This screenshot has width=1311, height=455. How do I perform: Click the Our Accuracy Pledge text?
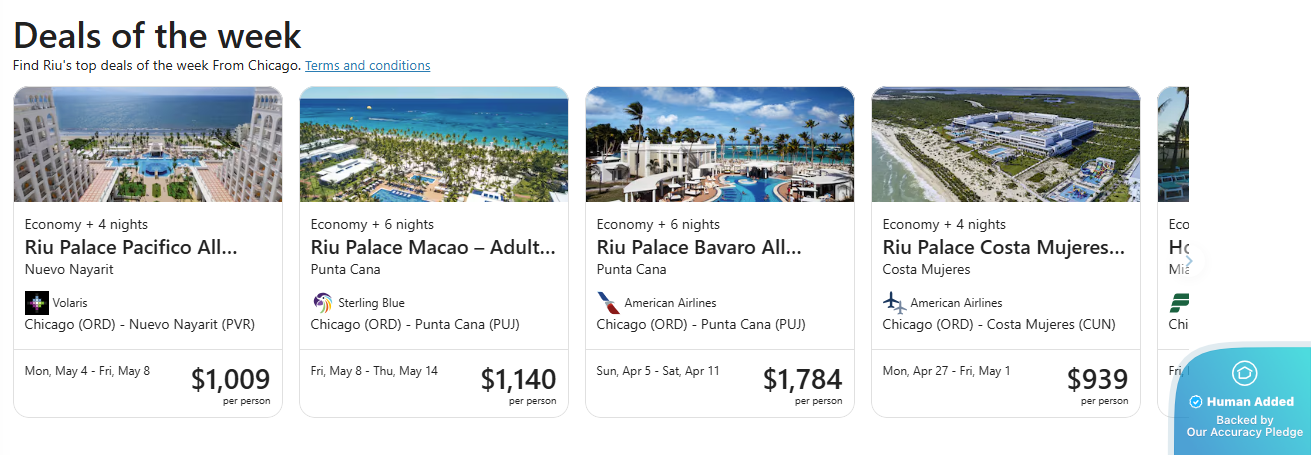[1245, 432]
